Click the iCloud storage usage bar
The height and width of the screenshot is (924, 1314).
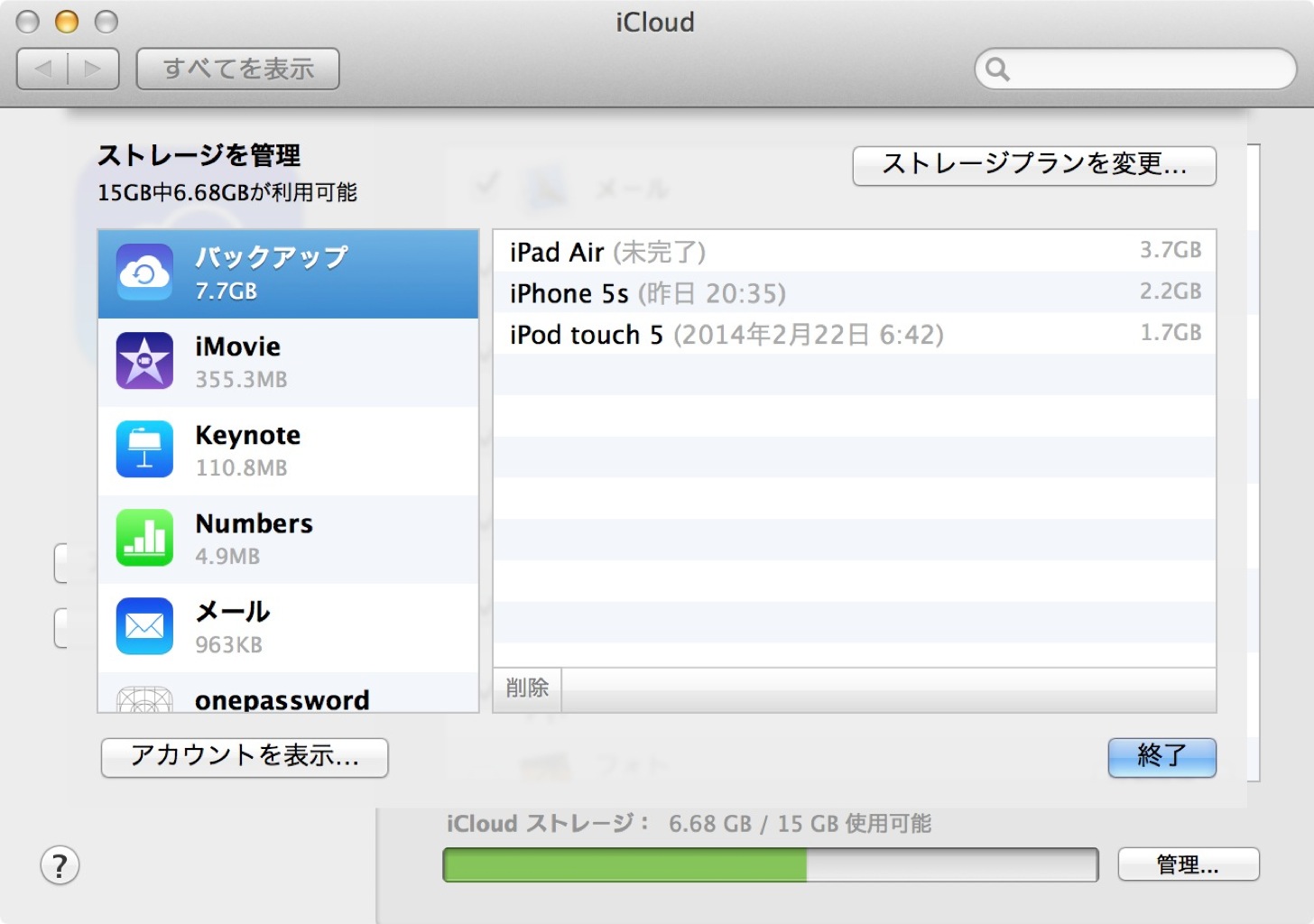click(771, 864)
